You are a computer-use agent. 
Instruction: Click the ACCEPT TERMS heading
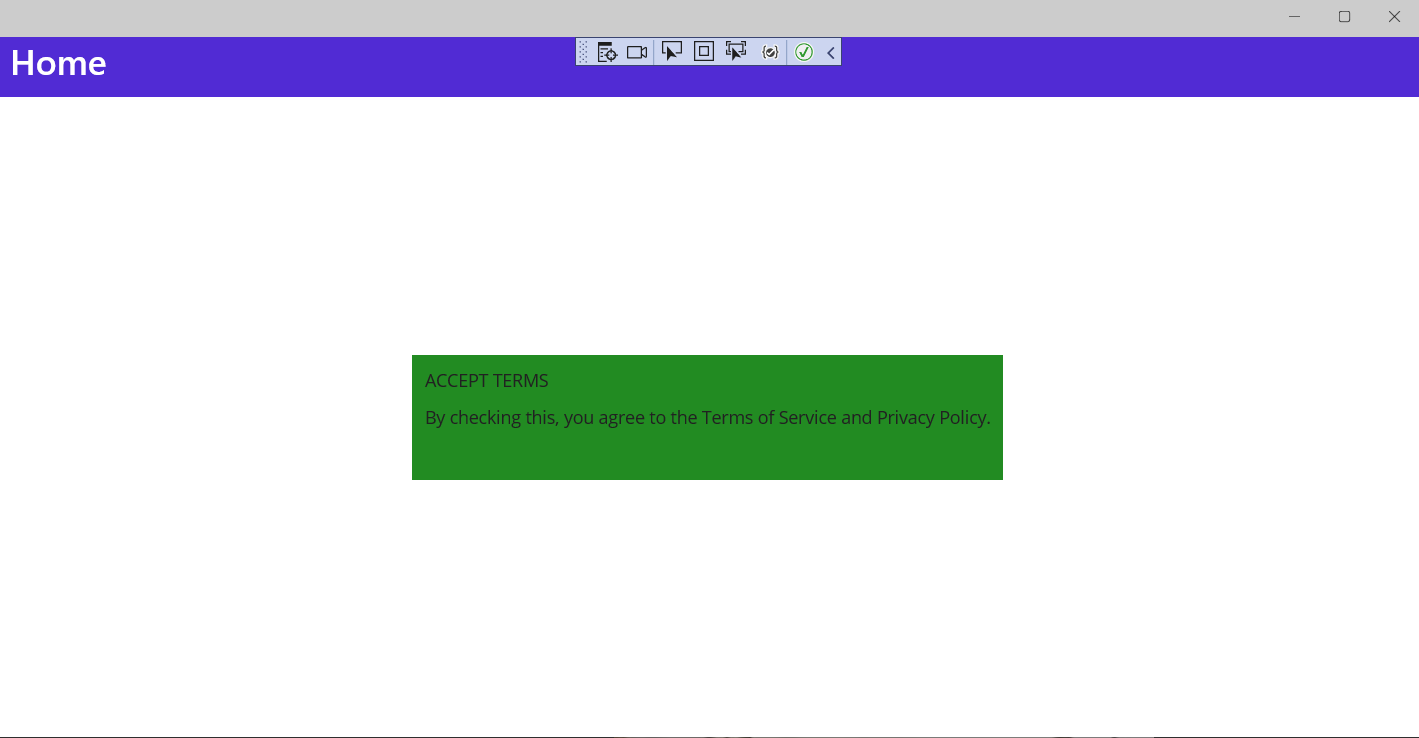(x=486, y=381)
